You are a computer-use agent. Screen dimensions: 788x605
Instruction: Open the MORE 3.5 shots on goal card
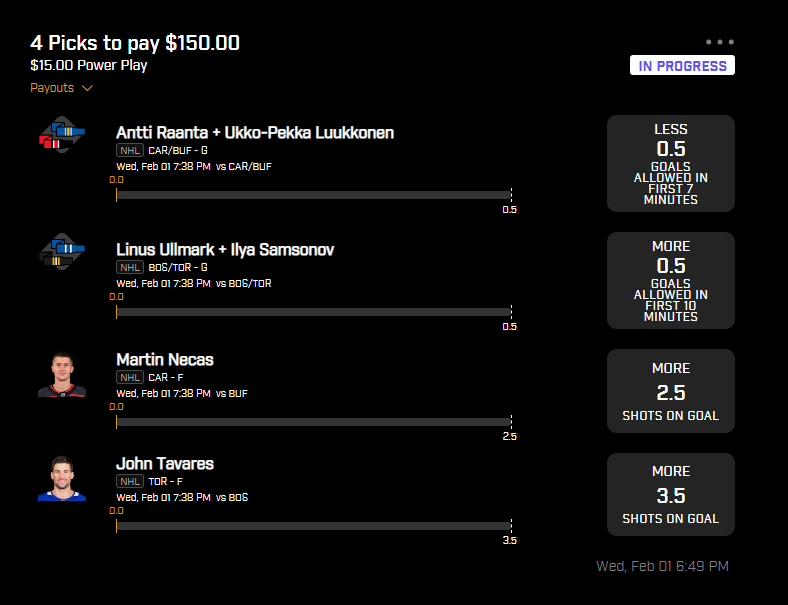tap(670, 494)
